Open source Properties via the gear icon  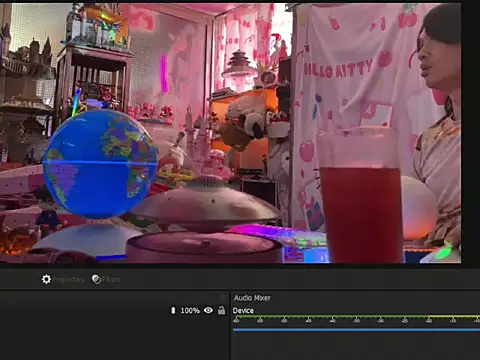46,279
